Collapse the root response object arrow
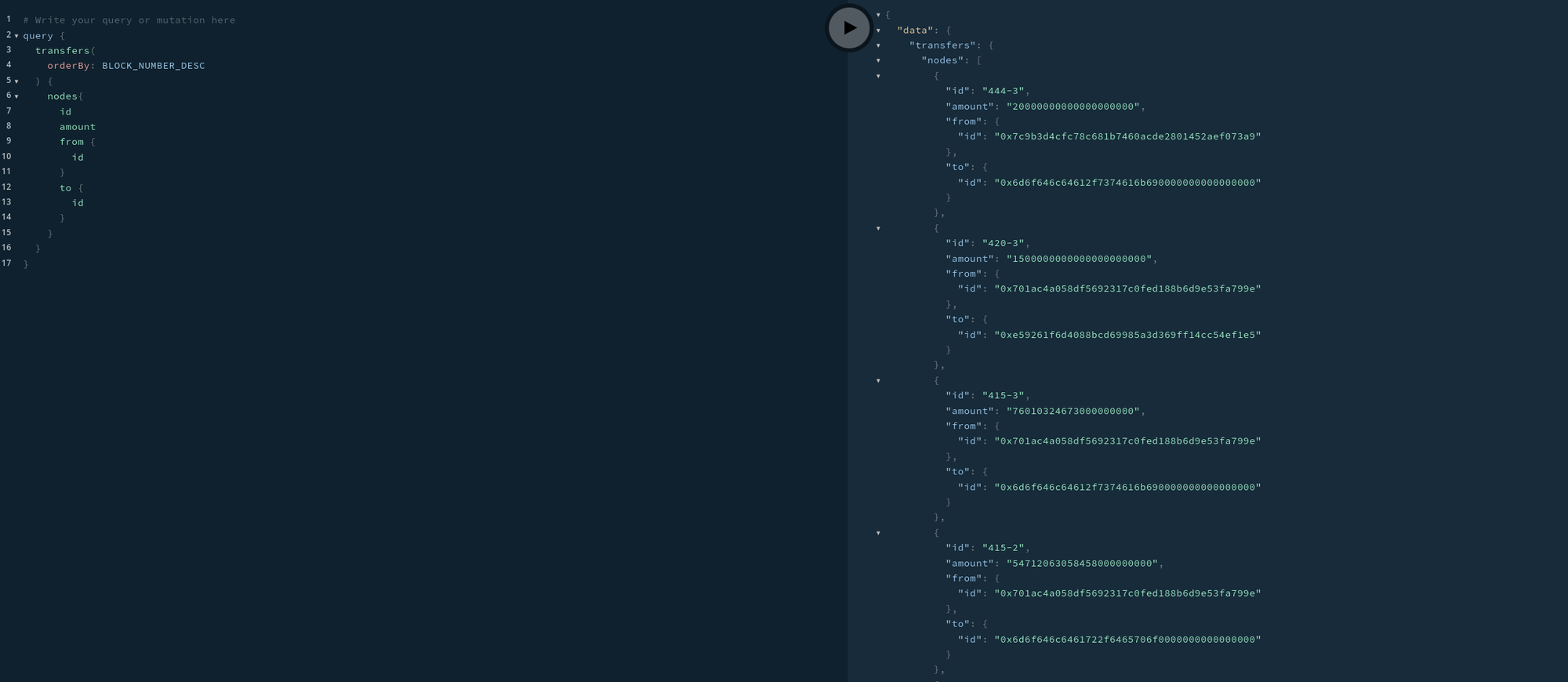The height and width of the screenshot is (682, 1568). (x=878, y=15)
